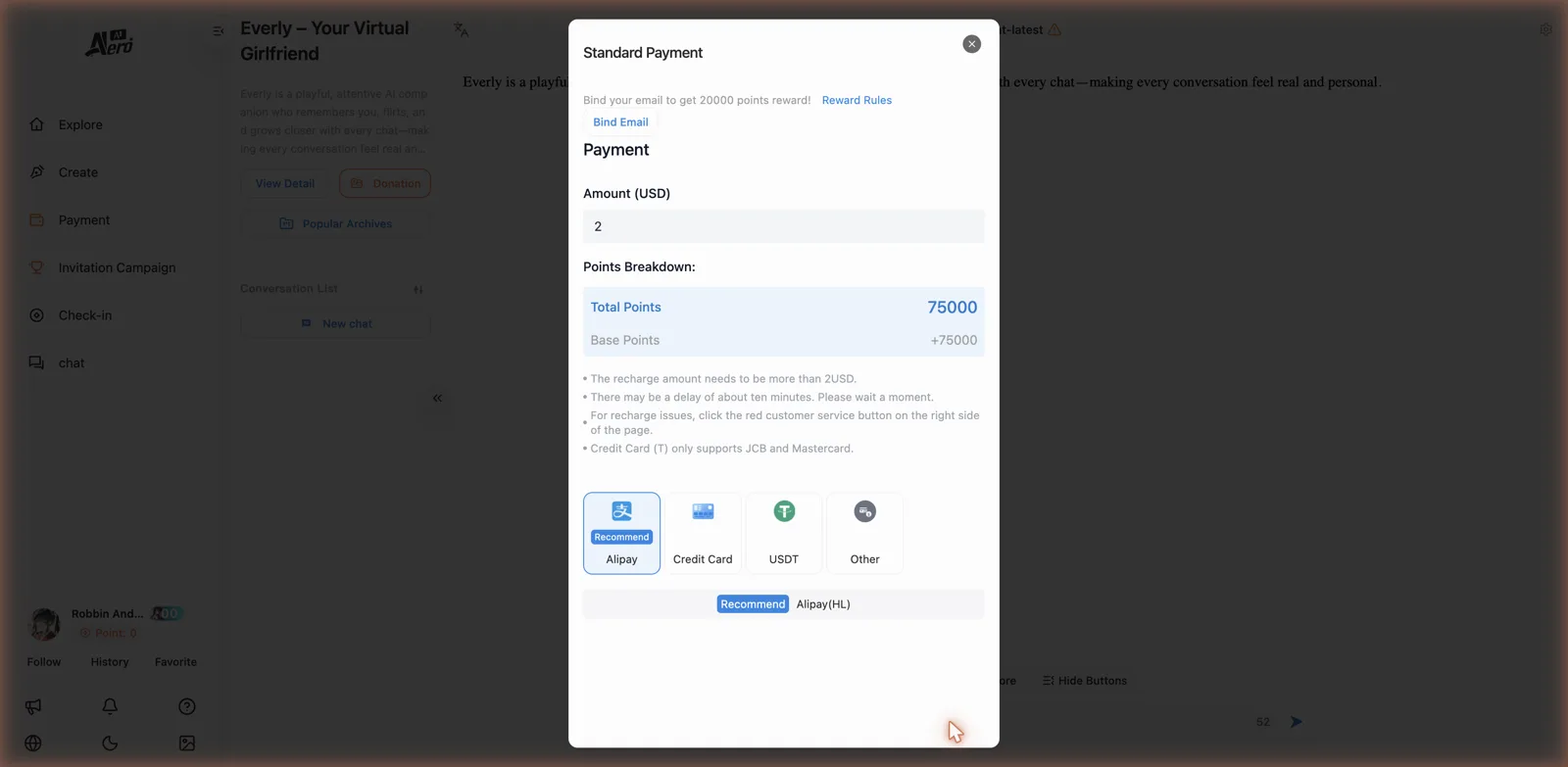Toggle dark mode moon icon
1568x767 pixels.
[x=110, y=743]
